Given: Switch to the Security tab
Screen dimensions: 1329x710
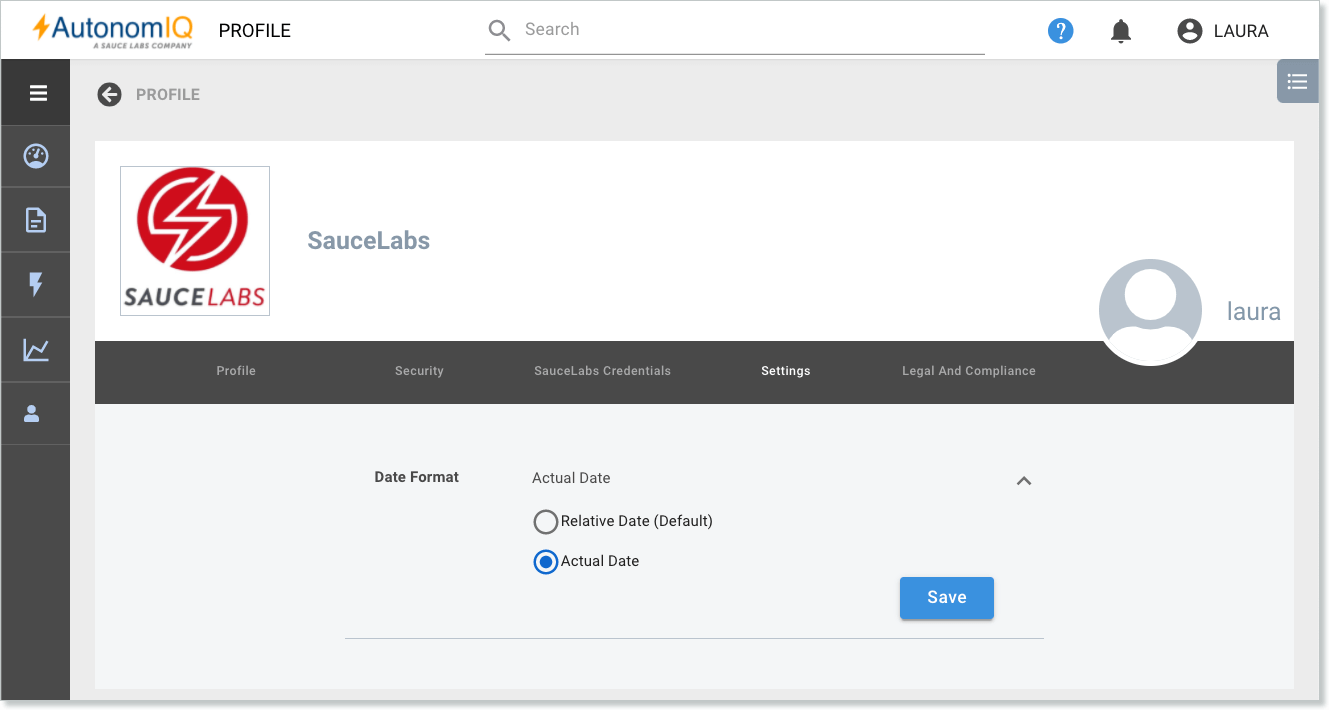Looking at the screenshot, I should point(419,371).
